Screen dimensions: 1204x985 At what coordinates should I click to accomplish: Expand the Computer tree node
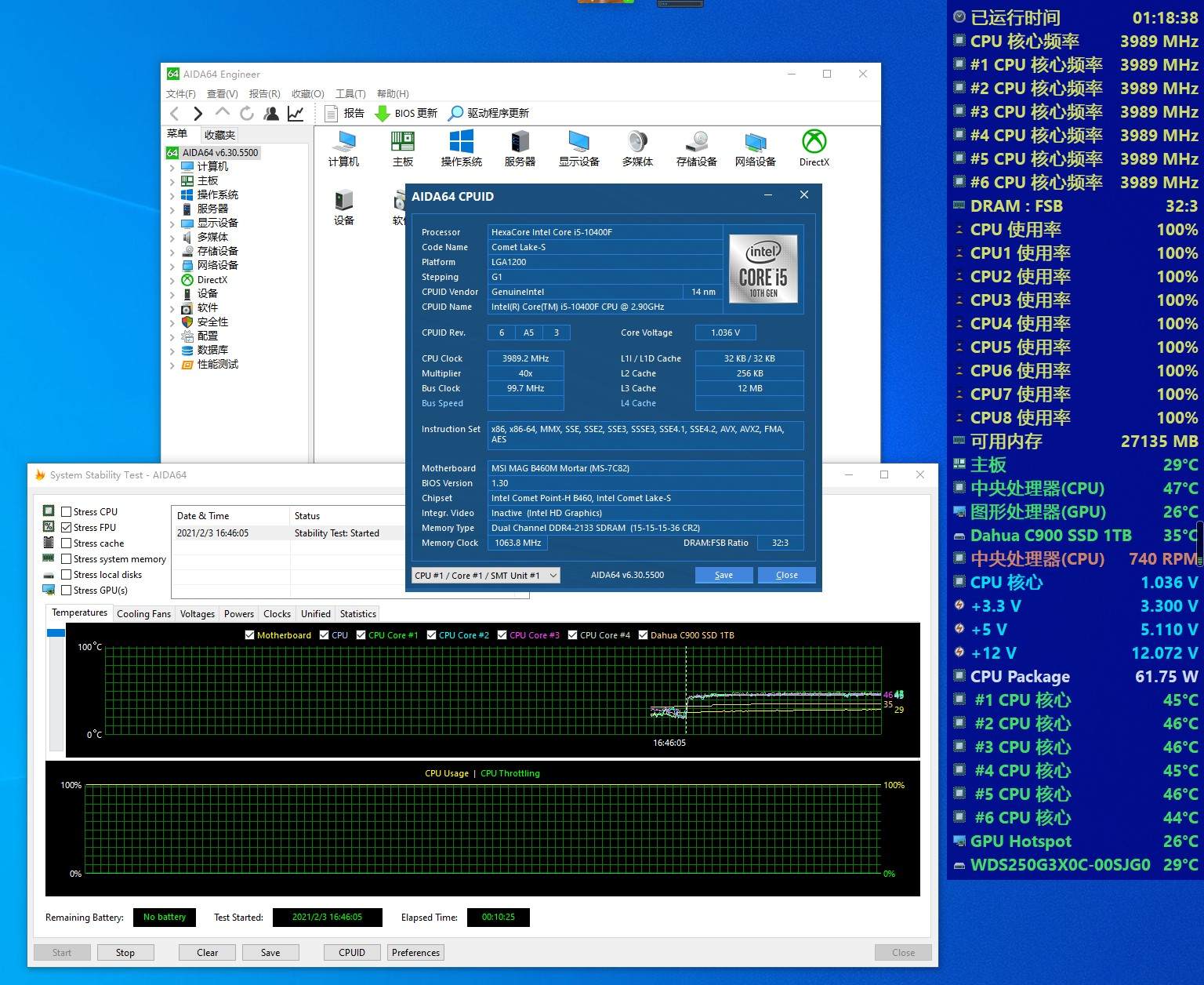point(172,167)
